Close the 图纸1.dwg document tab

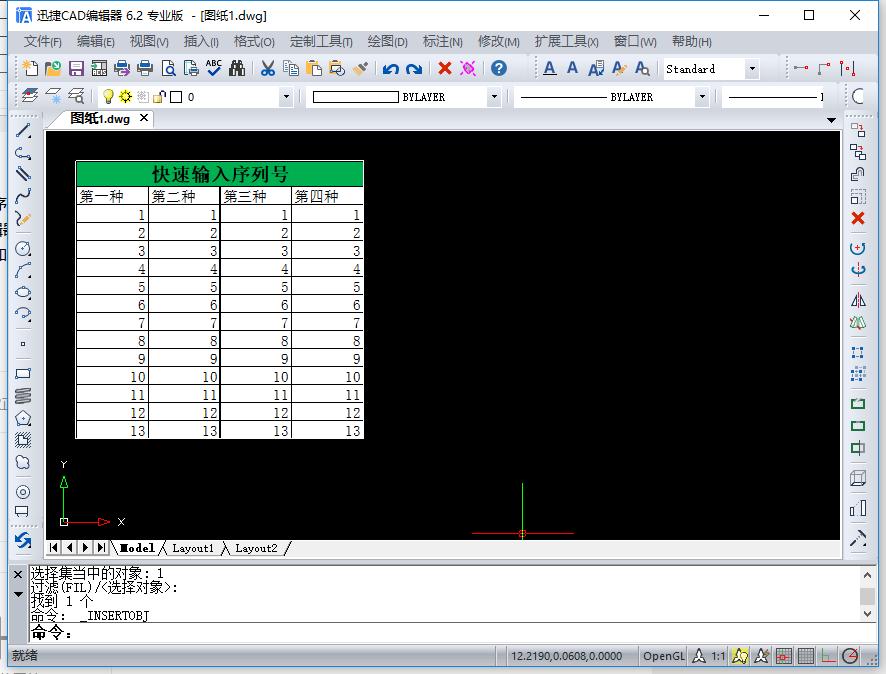(144, 118)
